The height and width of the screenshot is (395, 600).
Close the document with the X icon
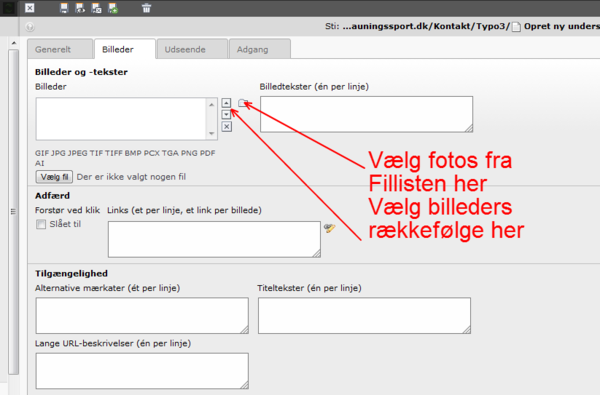(x=30, y=8)
